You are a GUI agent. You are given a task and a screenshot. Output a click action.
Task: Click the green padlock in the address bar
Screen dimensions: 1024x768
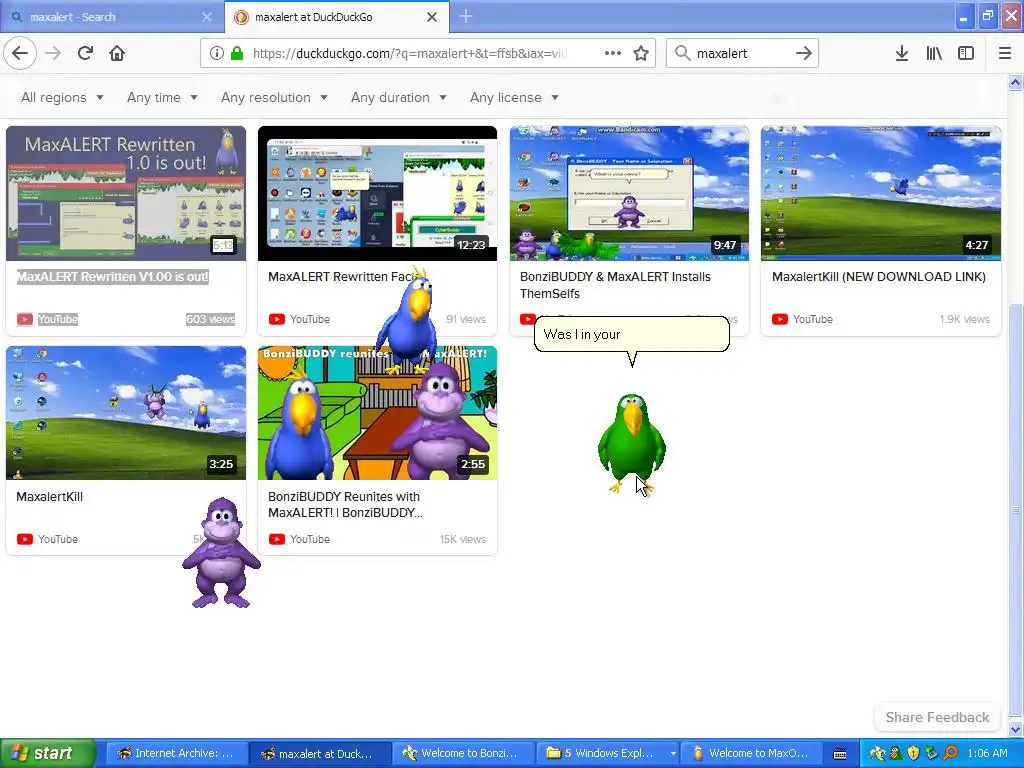click(x=237, y=54)
